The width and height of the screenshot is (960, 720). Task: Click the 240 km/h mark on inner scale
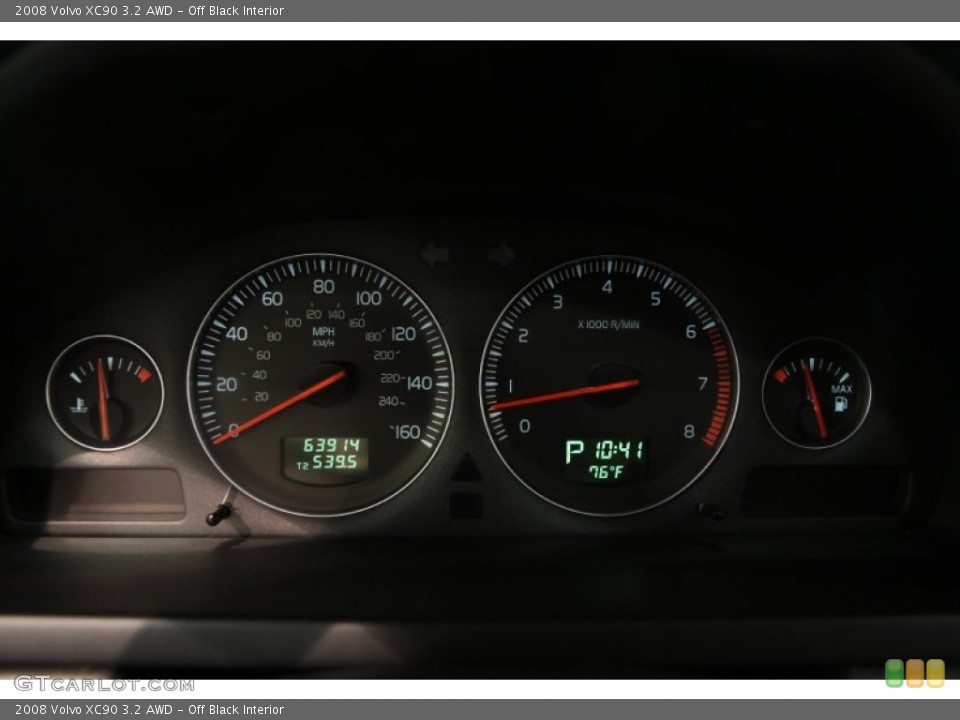(391, 402)
